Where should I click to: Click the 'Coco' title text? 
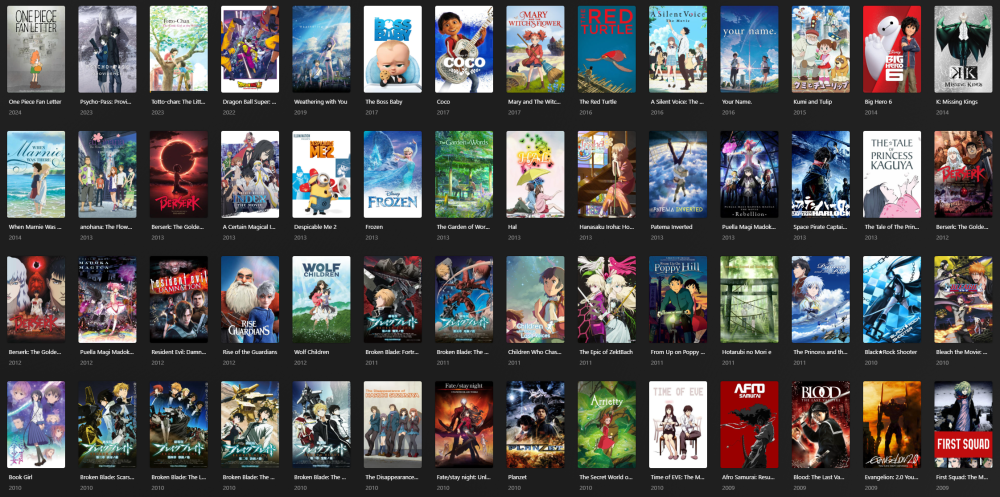[x=443, y=101]
